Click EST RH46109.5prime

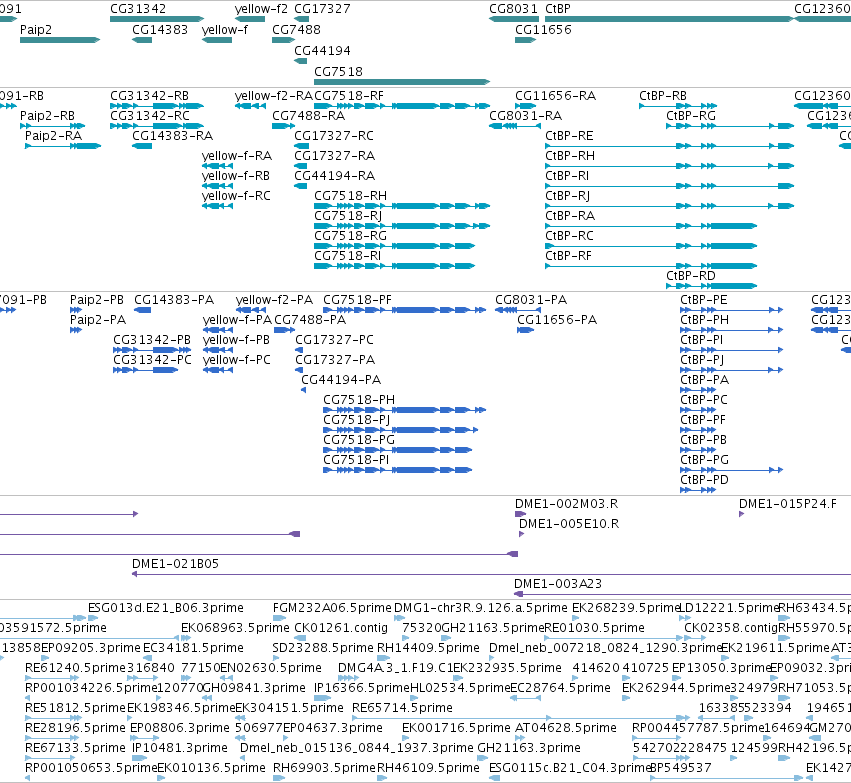pos(428,768)
